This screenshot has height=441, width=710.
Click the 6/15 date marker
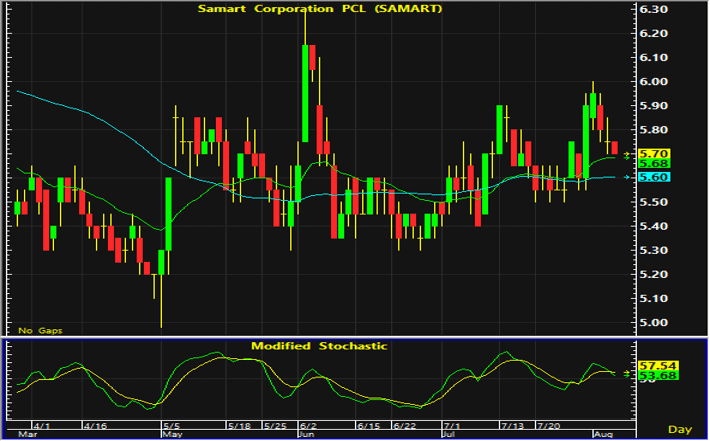(369, 426)
